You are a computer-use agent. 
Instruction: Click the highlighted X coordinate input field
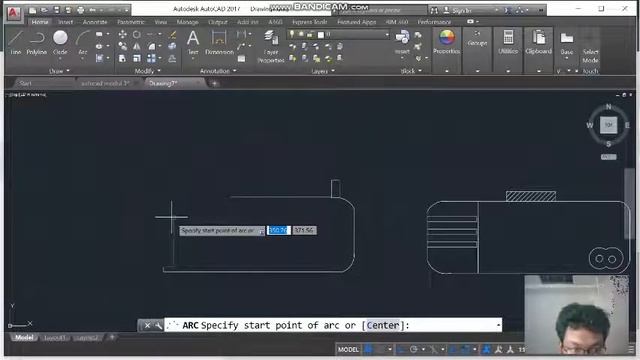[x=279, y=230]
